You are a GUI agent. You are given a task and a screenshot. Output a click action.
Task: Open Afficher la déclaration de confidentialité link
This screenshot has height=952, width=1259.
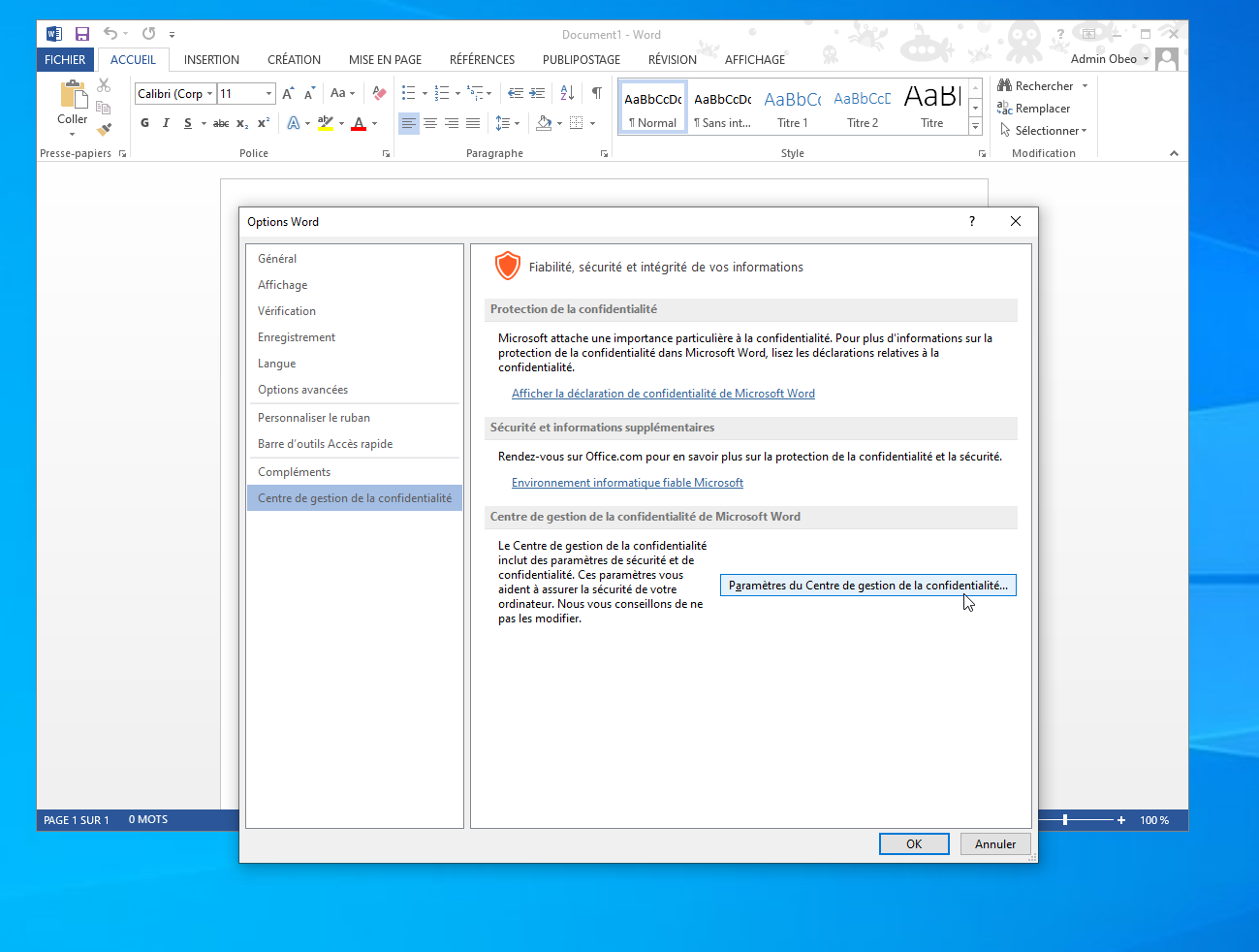coord(663,394)
